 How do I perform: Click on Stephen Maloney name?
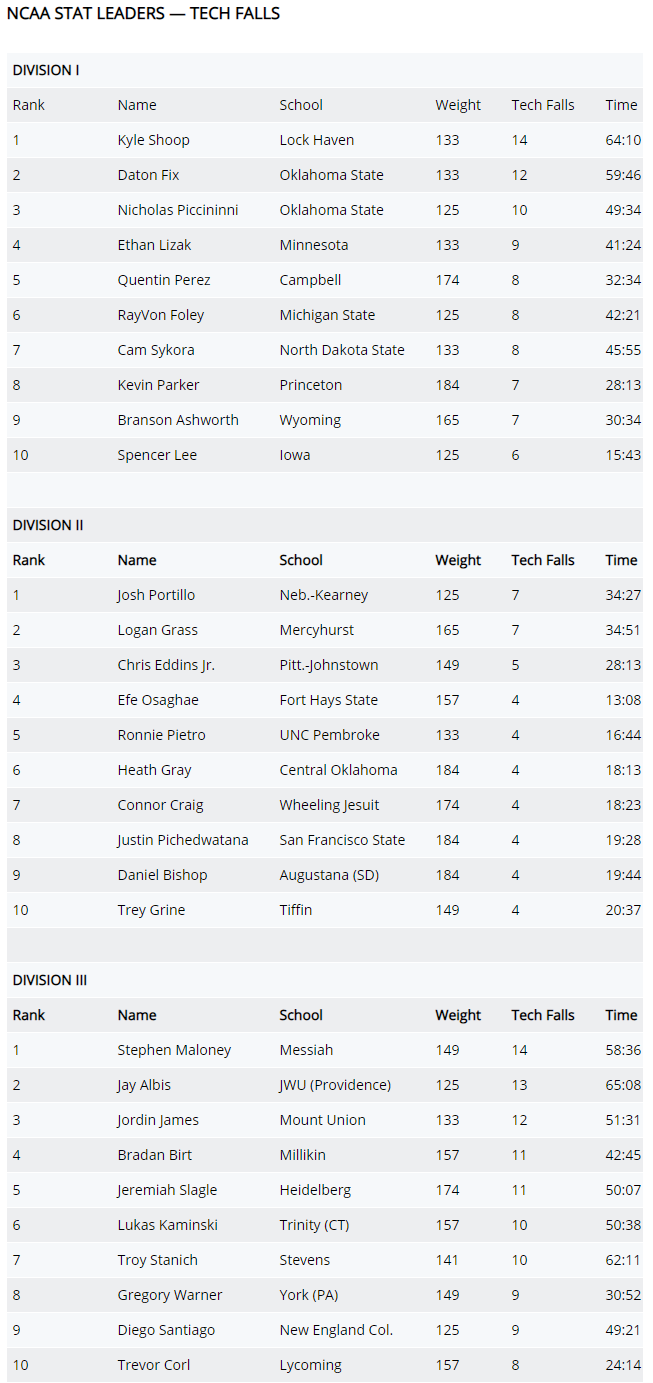174,1050
